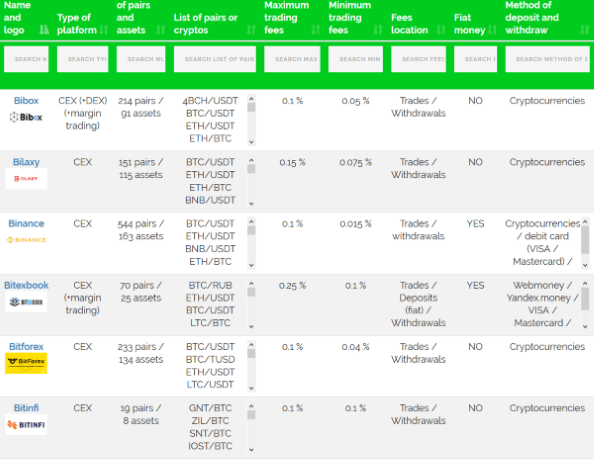Select the GNT/BTC pair in Bitinfi row

(x=210, y=408)
